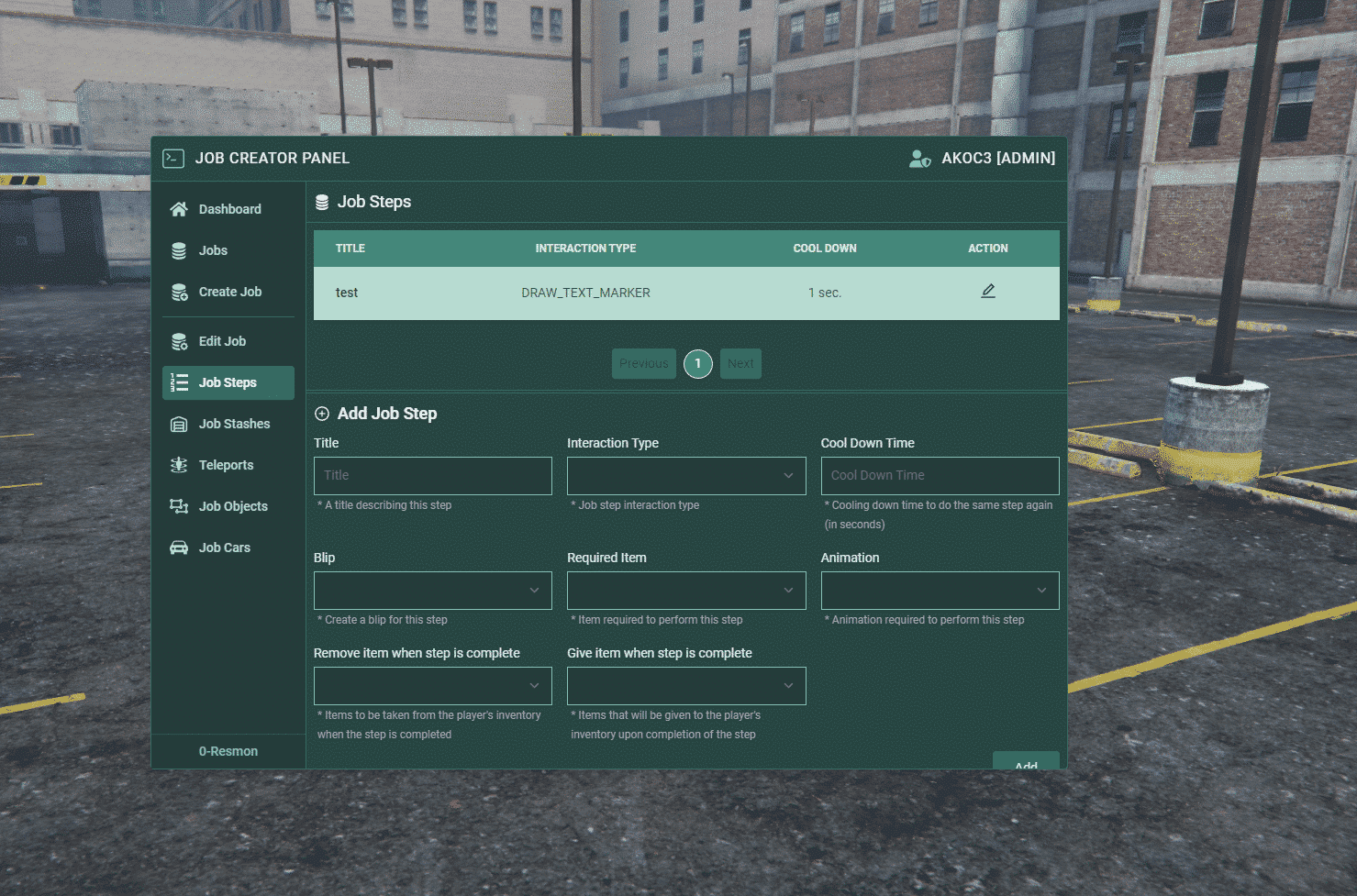The image size is (1357, 896).
Task: Open Give item when step is complete dropdown
Action: click(686, 686)
